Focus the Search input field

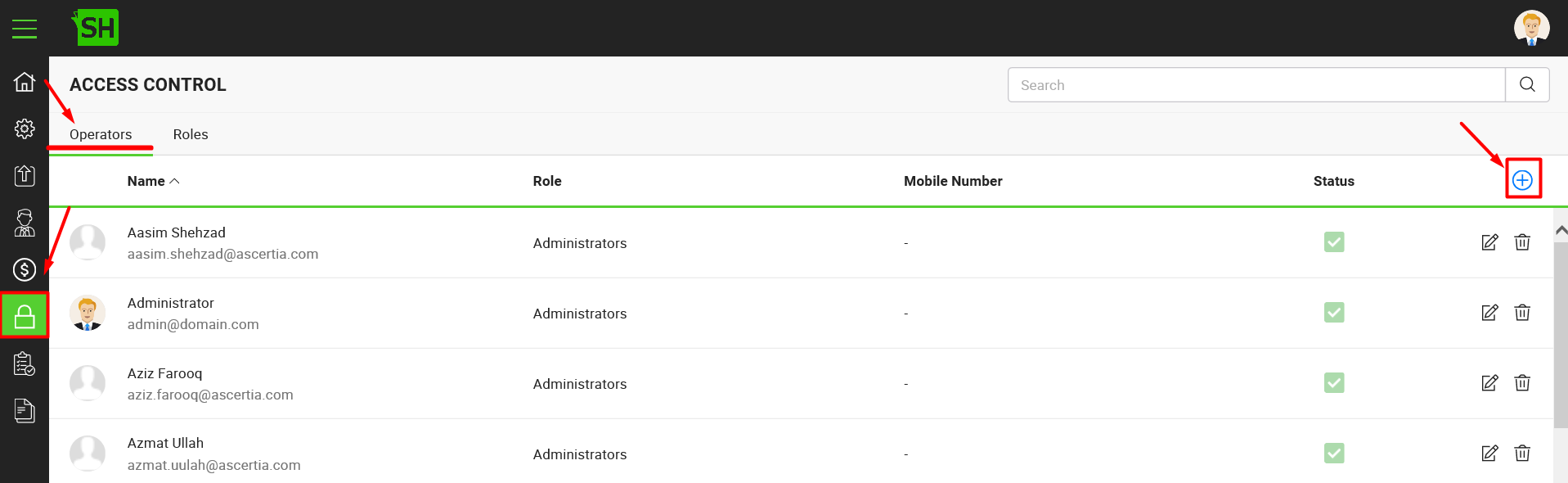click(1256, 84)
